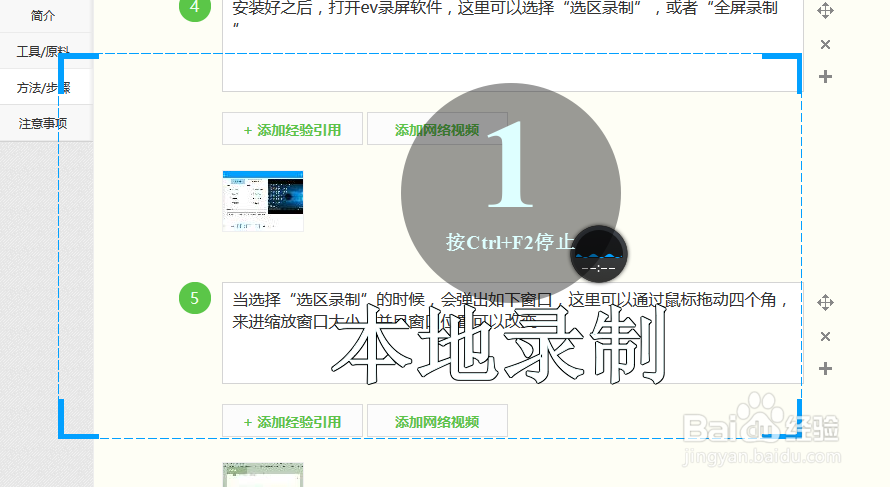
Task: Click the floating recorder timer ball
Action: tap(598, 254)
